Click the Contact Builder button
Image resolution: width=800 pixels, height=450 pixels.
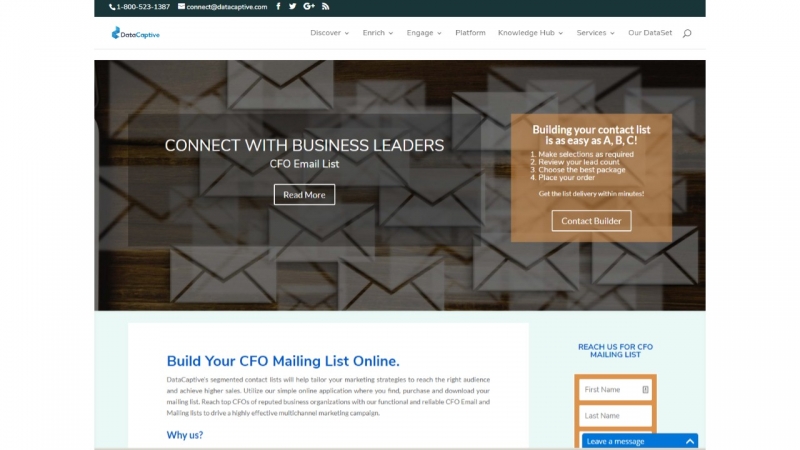(x=591, y=221)
